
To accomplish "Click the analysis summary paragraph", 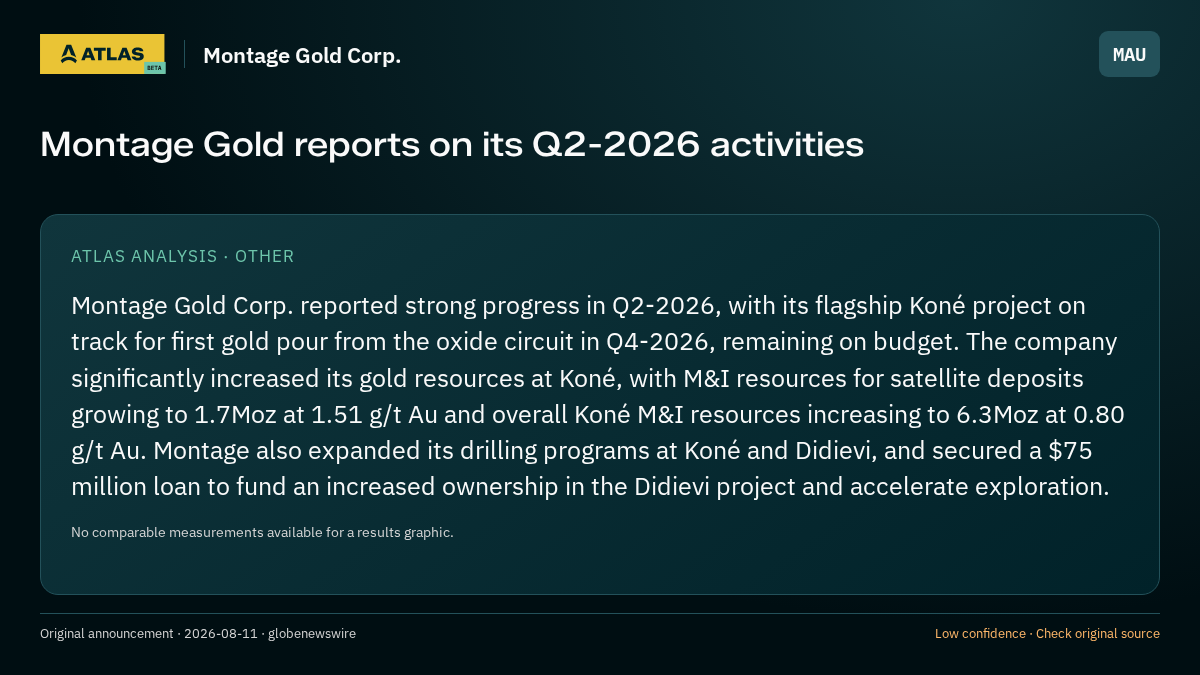I will (598, 396).
